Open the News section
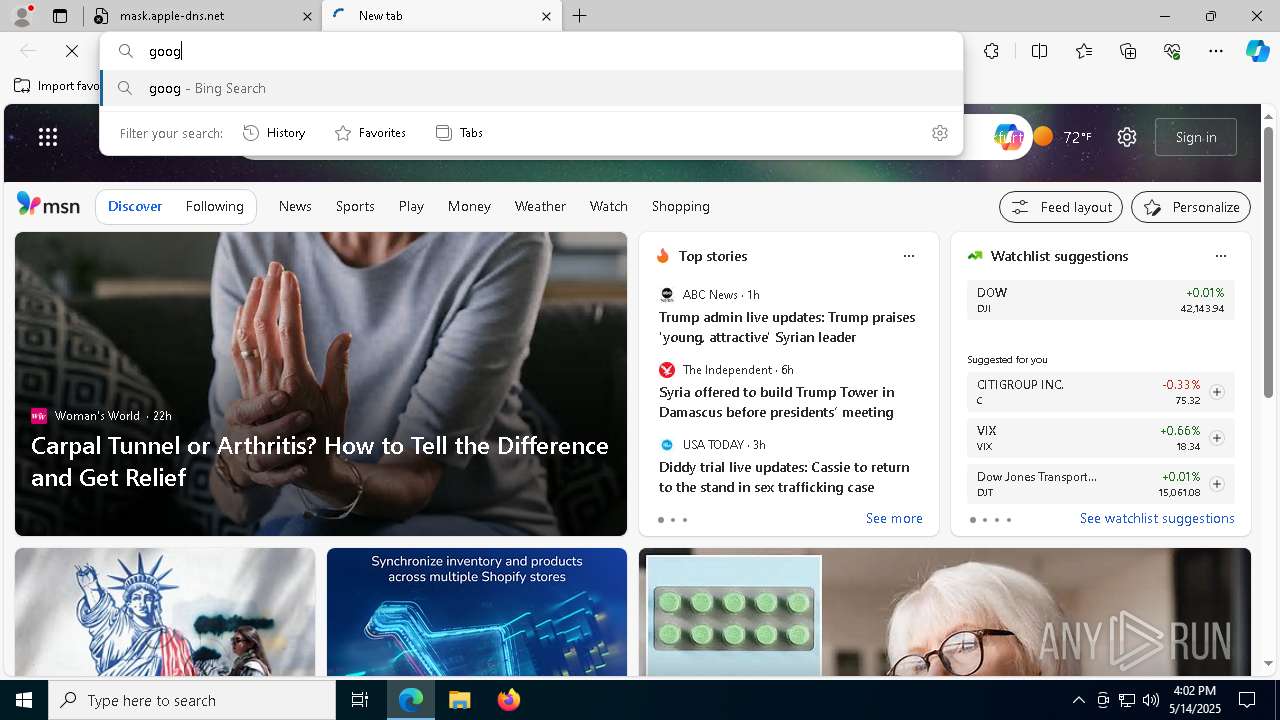 (295, 206)
